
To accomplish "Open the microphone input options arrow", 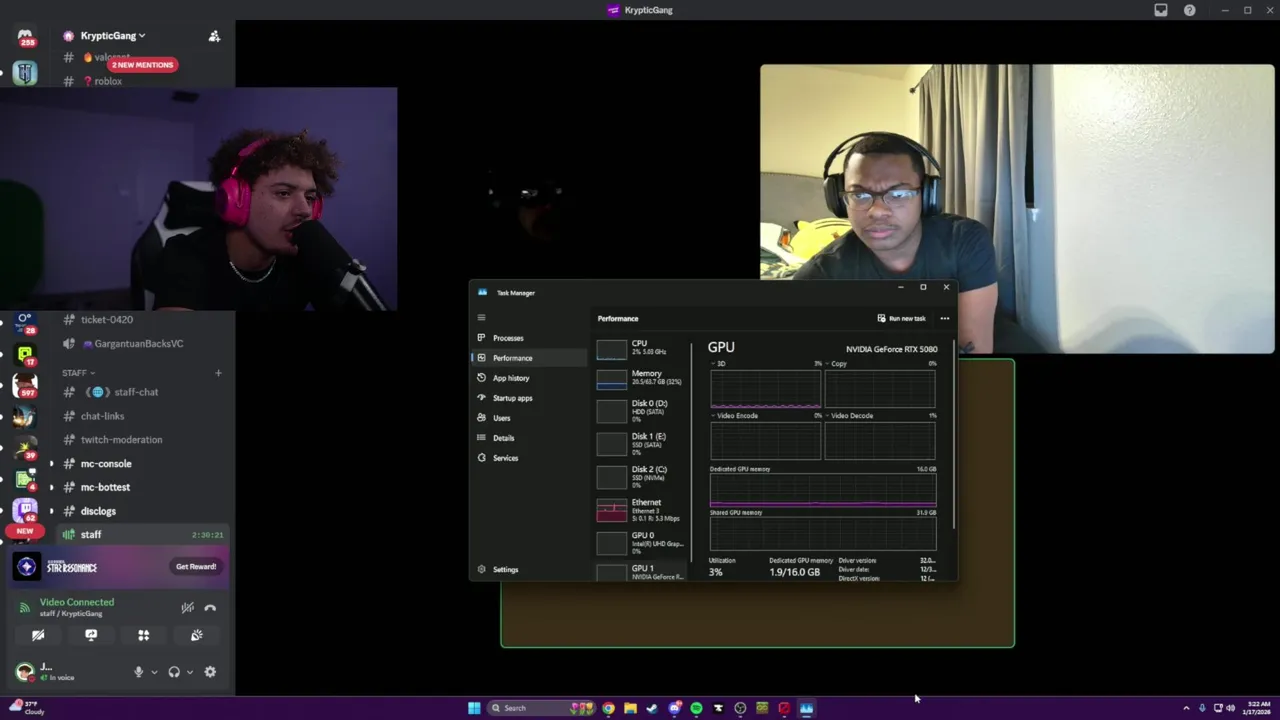I will 154,672.
